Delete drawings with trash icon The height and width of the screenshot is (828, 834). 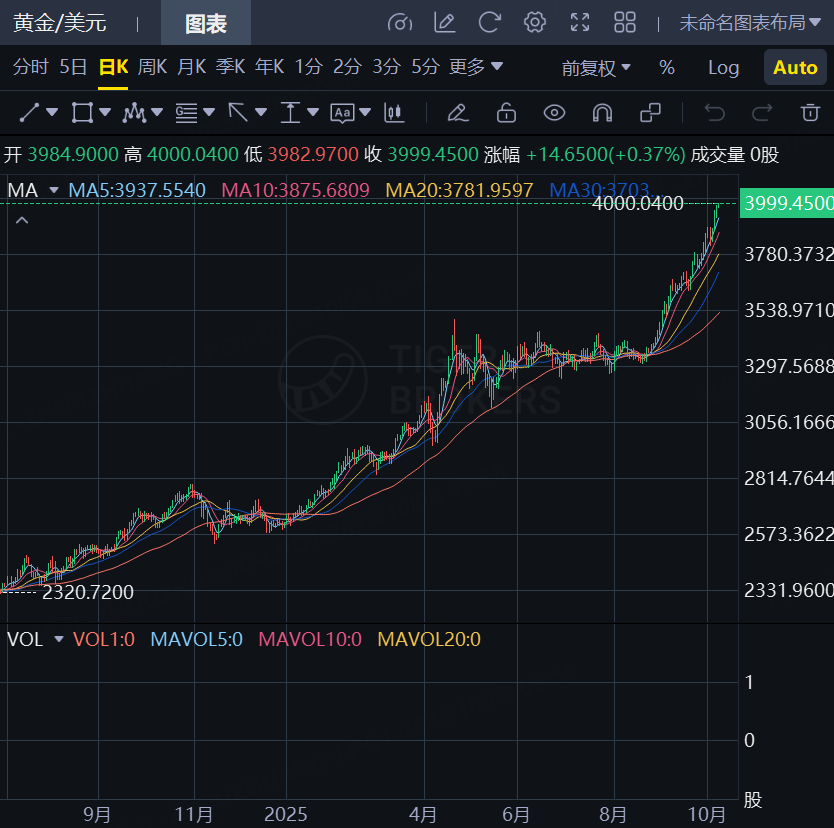809,112
